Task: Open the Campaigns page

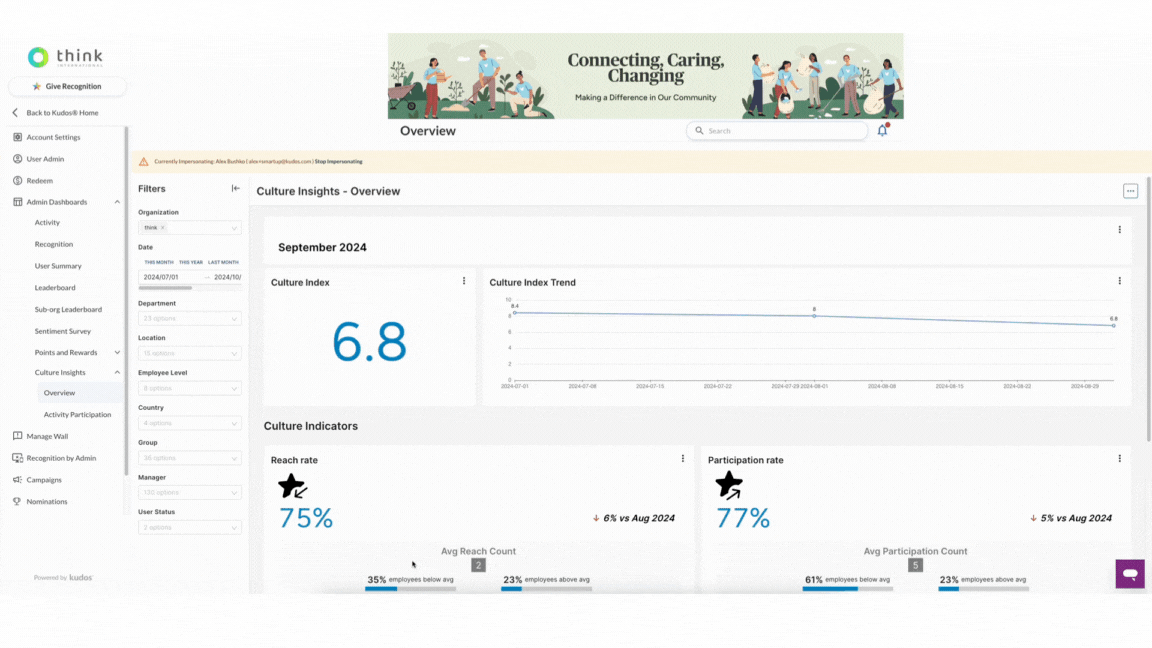Action: [x=44, y=480]
